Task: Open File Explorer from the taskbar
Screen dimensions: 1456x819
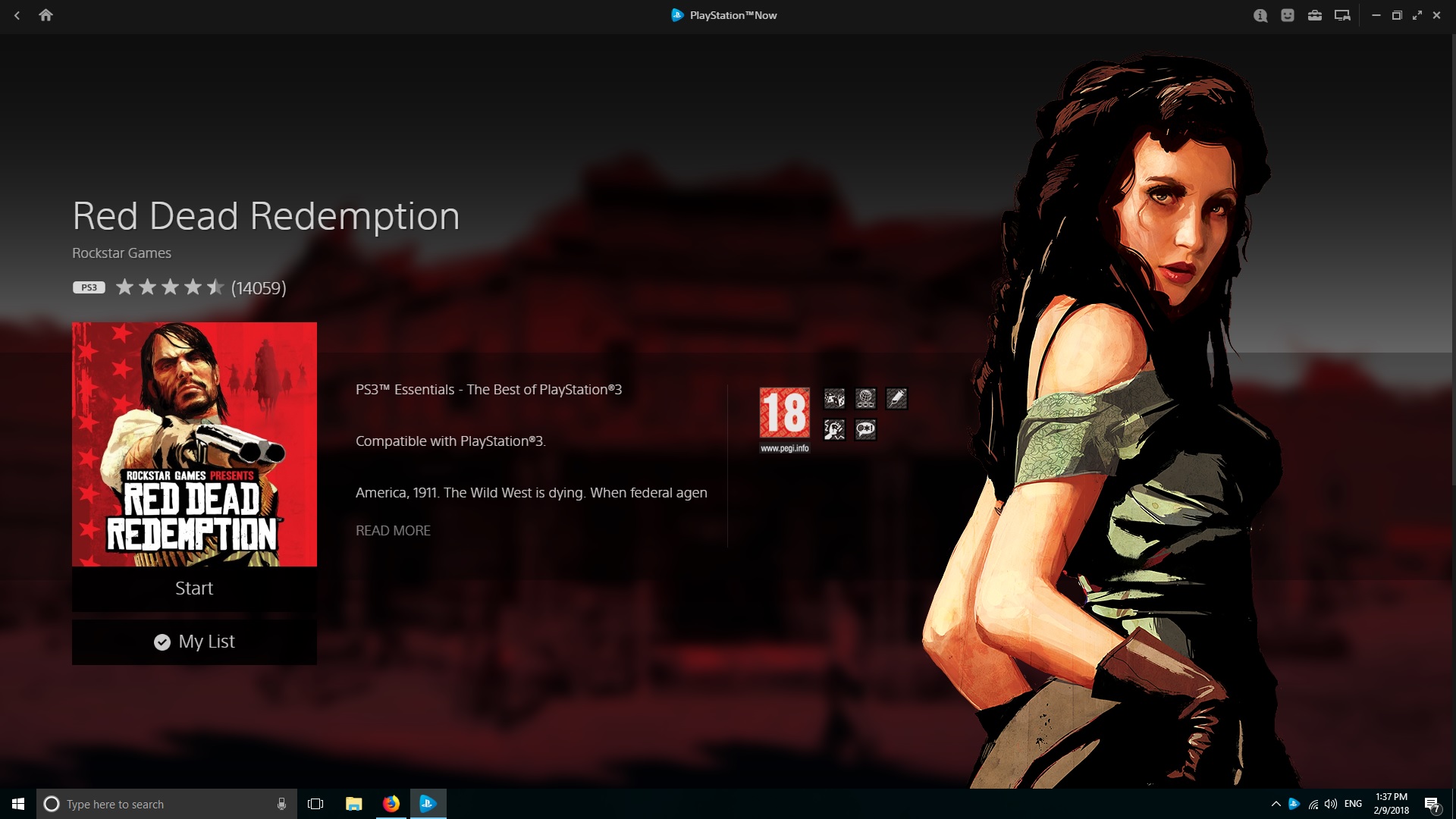Action: (353, 804)
